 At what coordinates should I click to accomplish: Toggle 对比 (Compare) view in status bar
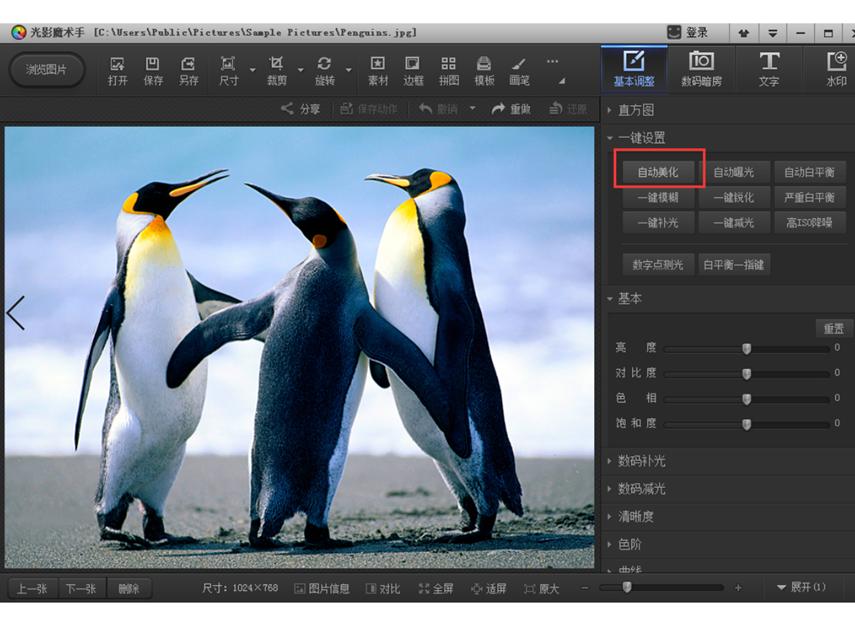(x=382, y=589)
